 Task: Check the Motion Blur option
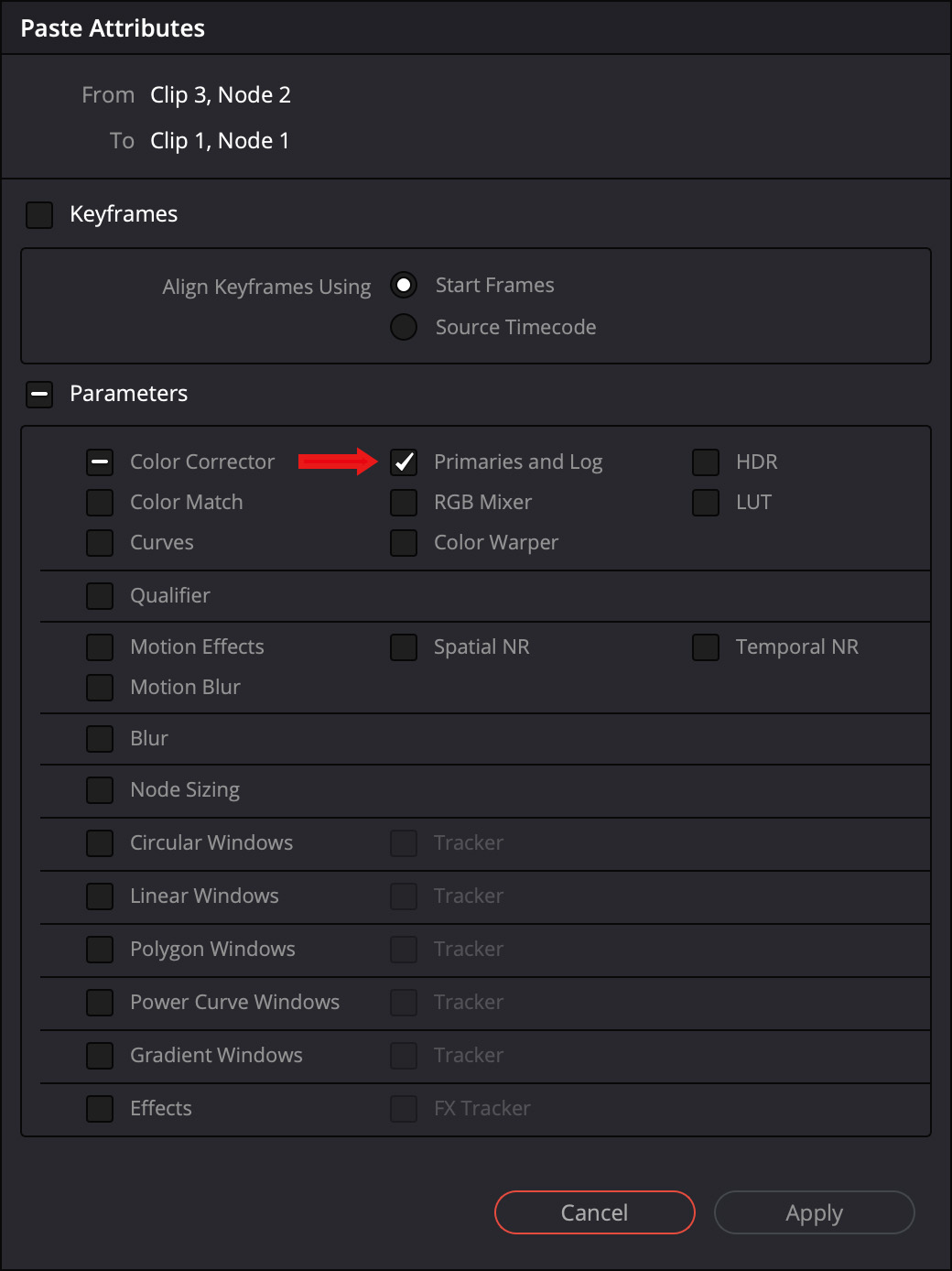click(100, 688)
